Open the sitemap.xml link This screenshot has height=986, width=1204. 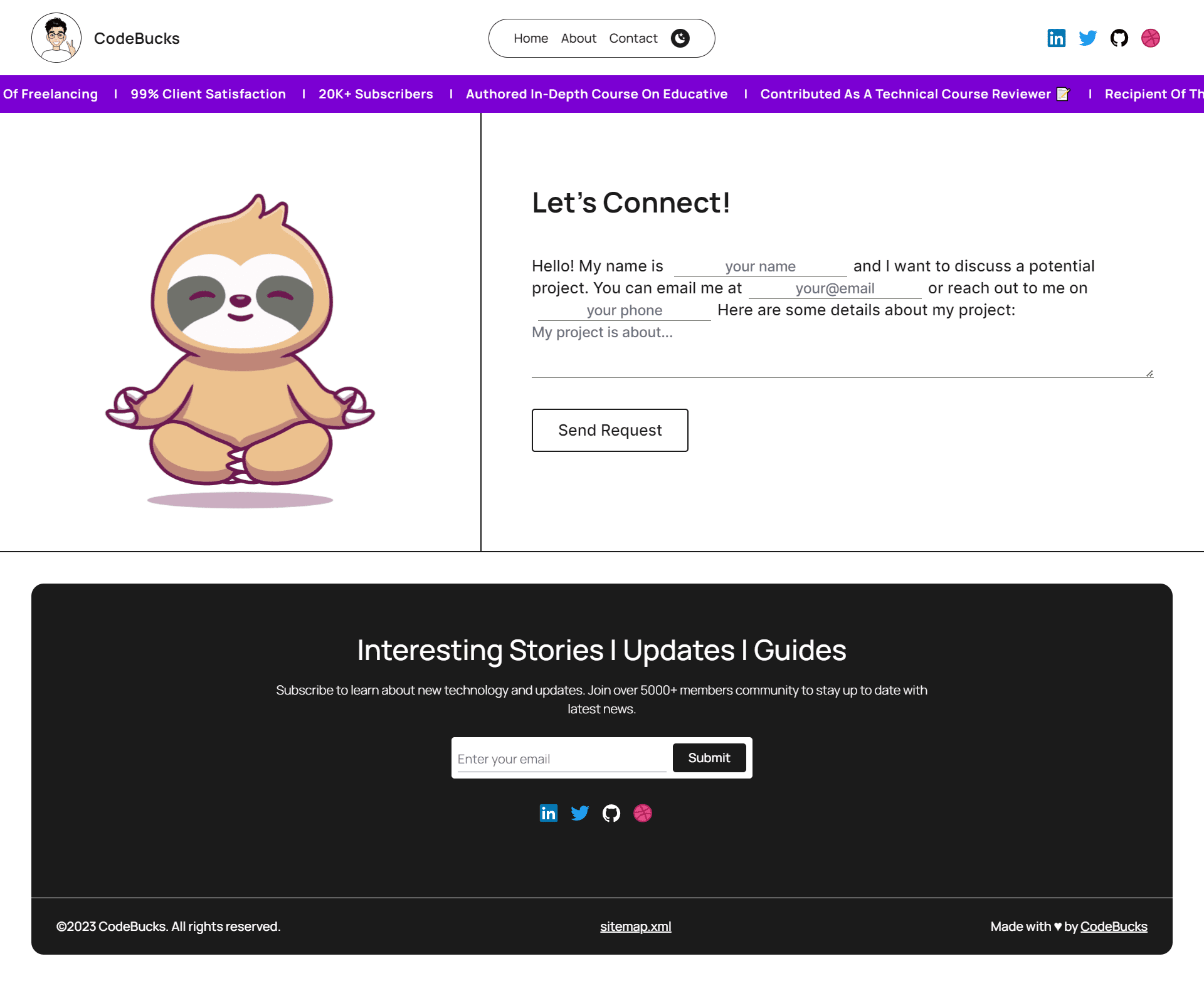635,926
